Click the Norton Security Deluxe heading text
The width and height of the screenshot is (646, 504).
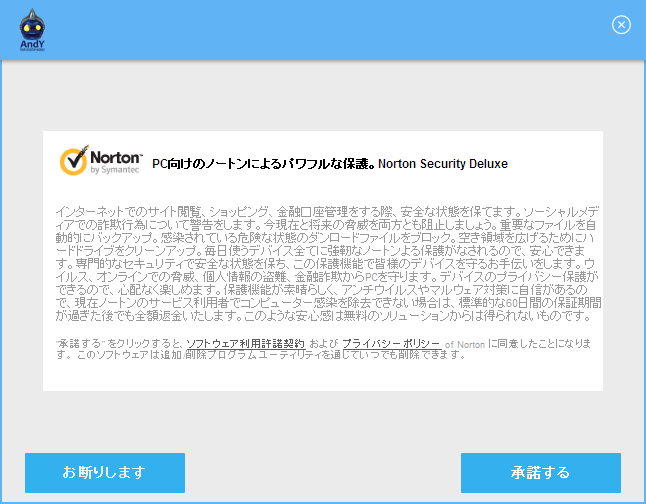click(x=443, y=164)
